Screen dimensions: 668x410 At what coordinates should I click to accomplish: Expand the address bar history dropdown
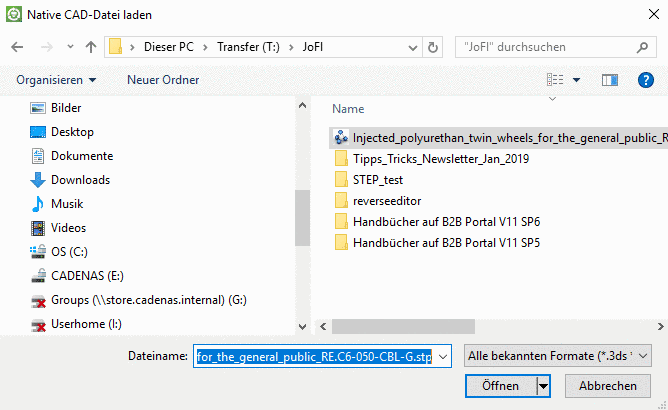pyautogui.click(x=411, y=47)
